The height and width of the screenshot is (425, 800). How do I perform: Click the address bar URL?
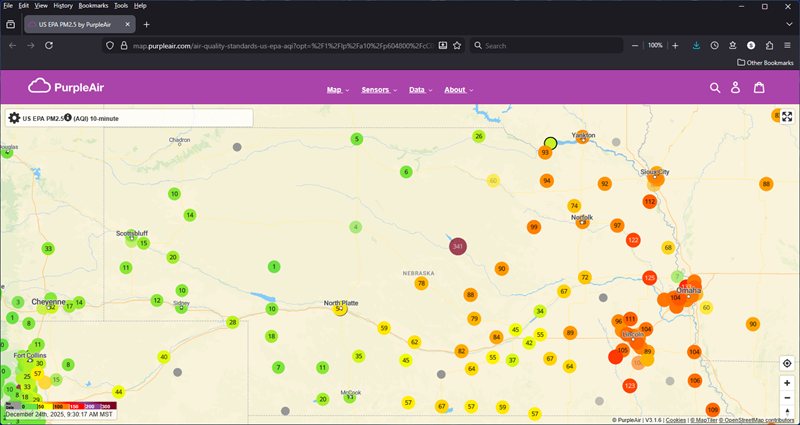click(x=283, y=45)
